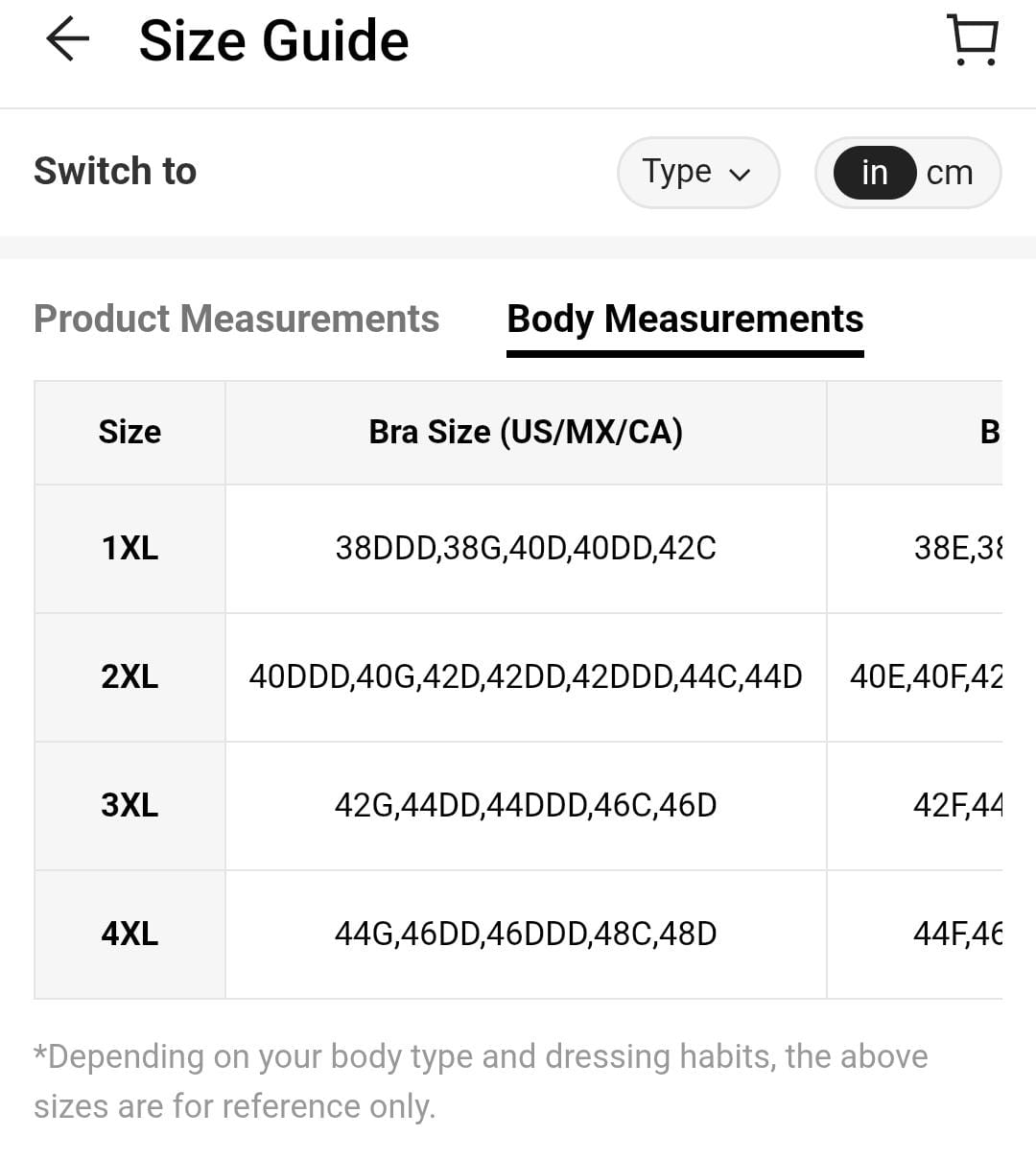Switch units to cm
The width and height of the screenshot is (1036, 1160).
tap(950, 173)
